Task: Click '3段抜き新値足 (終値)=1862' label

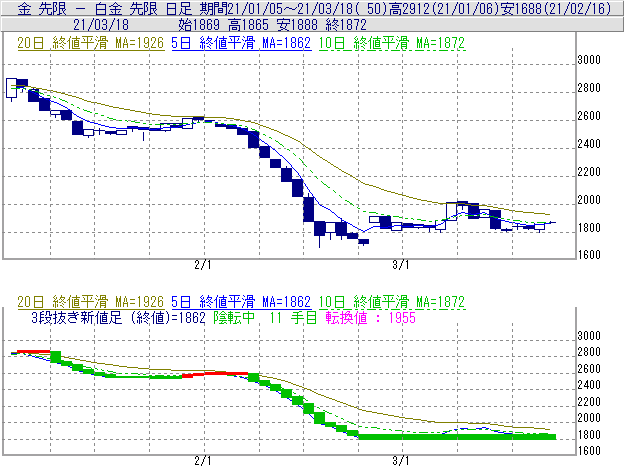Action: click(x=119, y=318)
